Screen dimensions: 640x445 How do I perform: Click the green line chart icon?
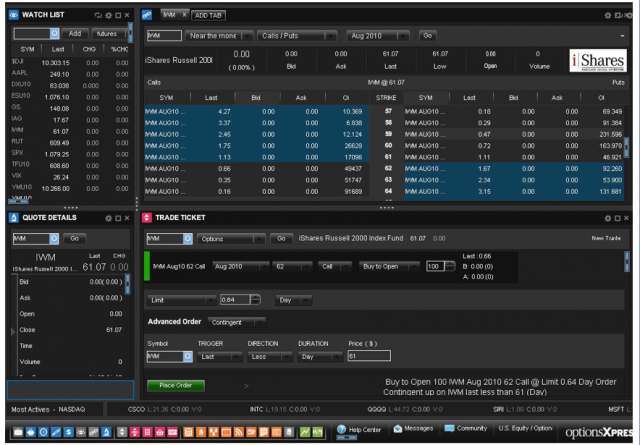[305, 432]
